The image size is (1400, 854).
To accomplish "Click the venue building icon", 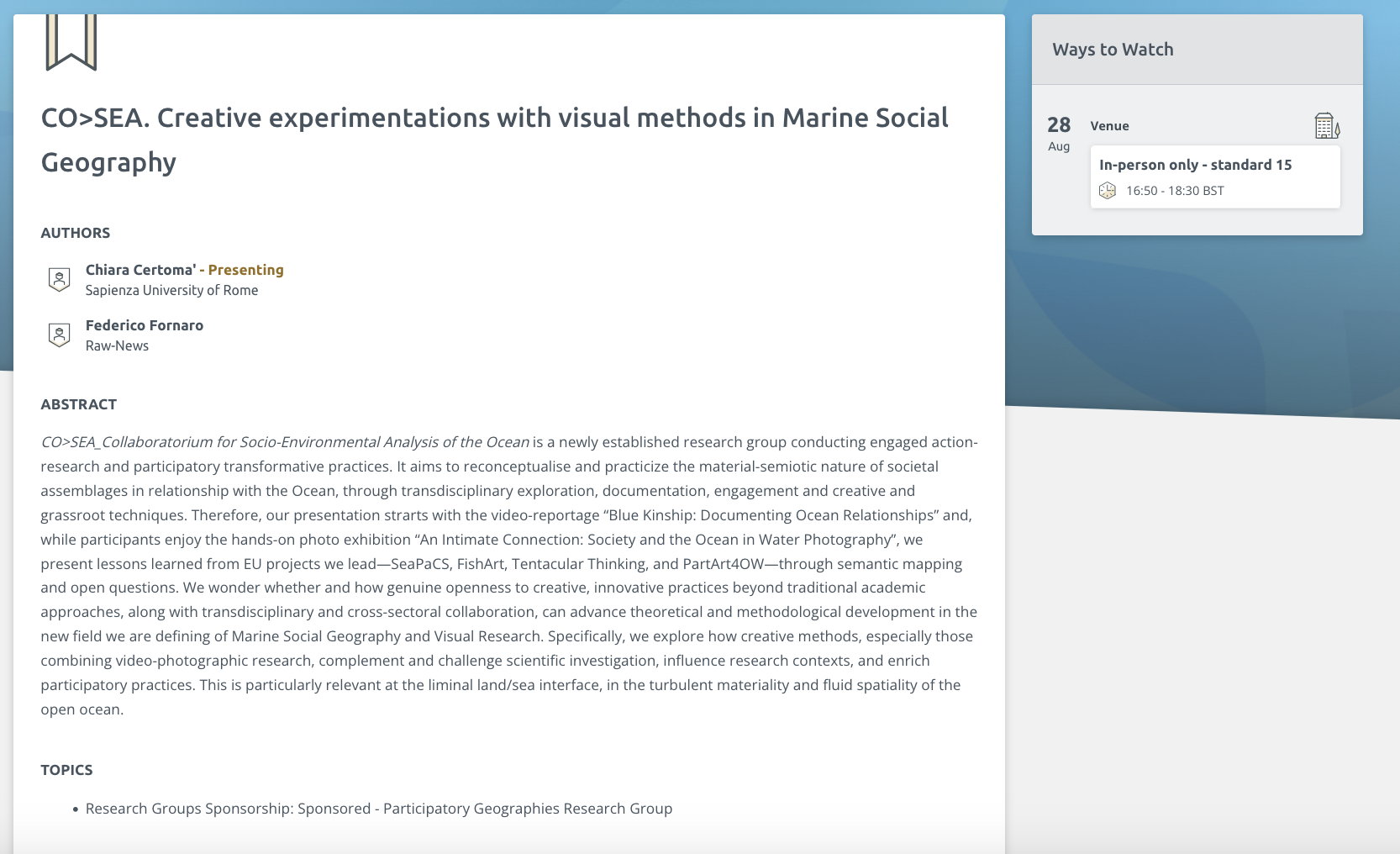I will pyautogui.click(x=1326, y=126).
